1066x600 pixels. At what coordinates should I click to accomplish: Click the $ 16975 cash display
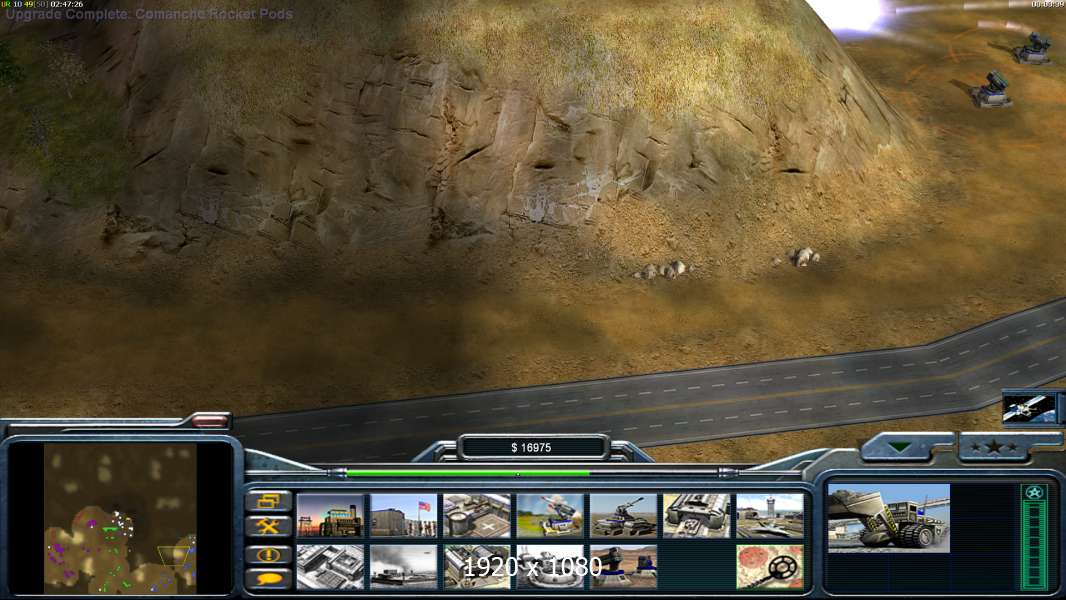click(532, 448)
